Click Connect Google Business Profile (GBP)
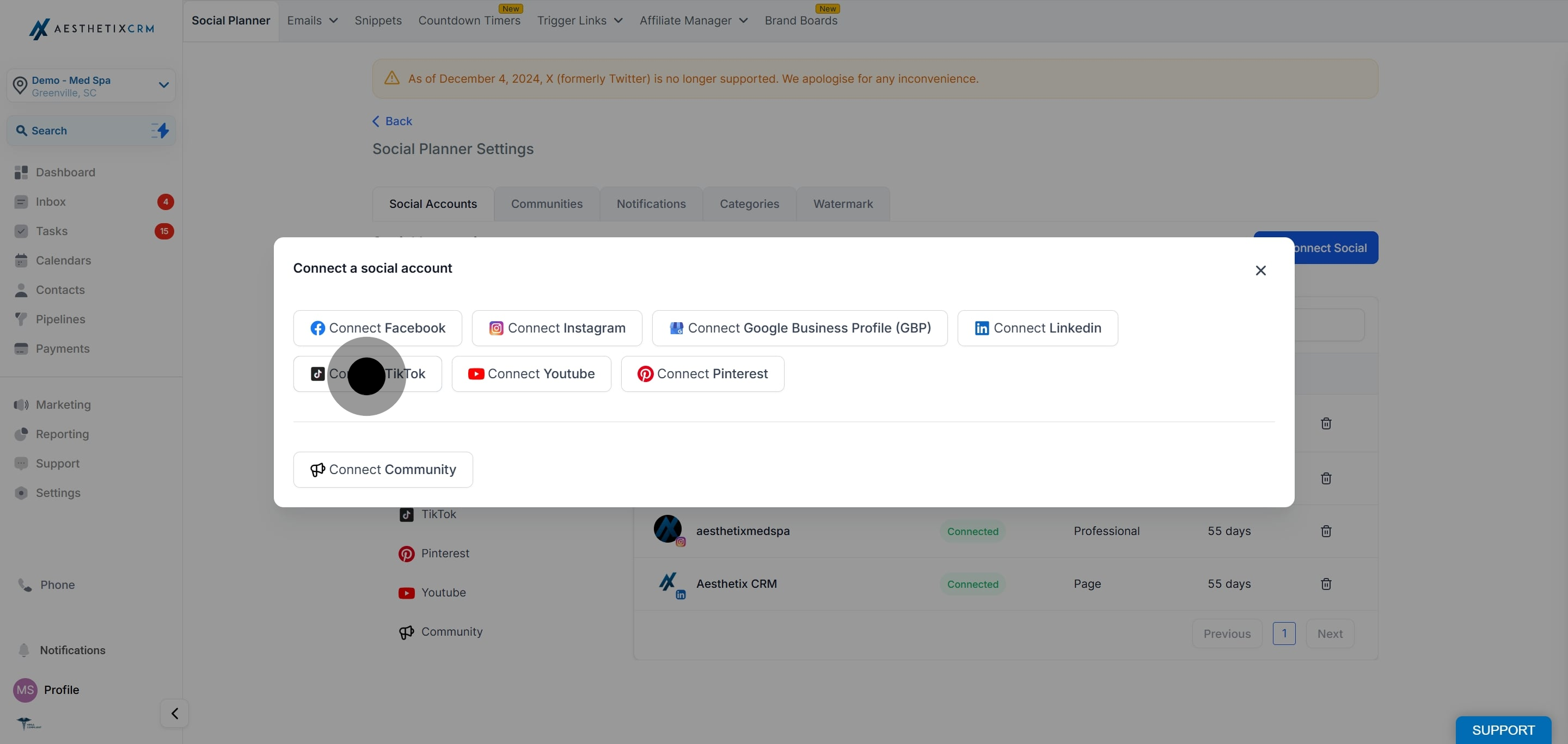This screenshot has height=744, width=1568. (x=800, y=329)
